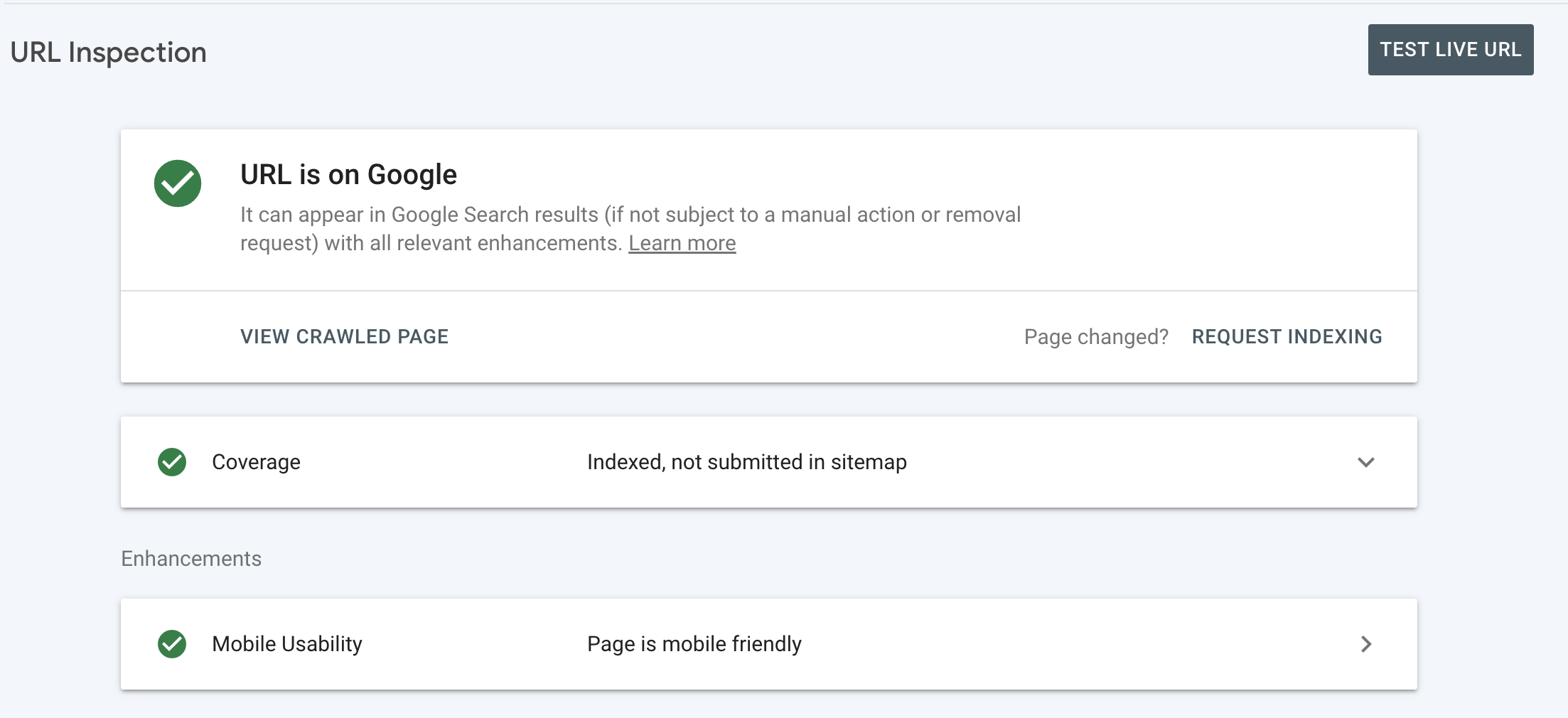Click 'Page is mobile friendly' status text

tap(694, 644)
